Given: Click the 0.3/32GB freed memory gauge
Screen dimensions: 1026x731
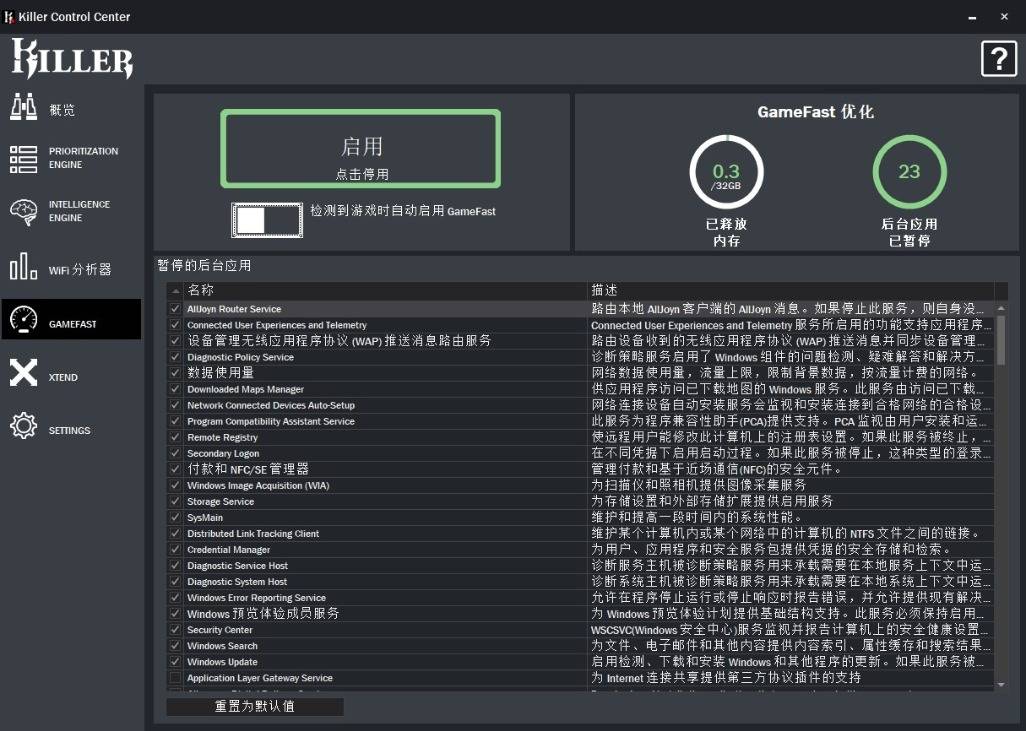Looking at the screenshot, I should coord(726,171).
